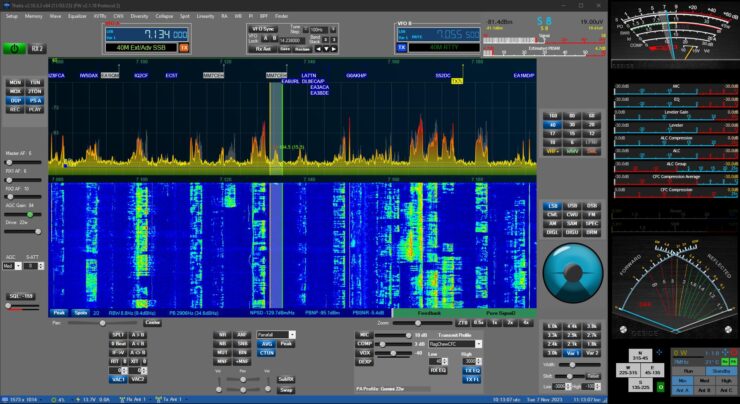Toggle the REC record button

click(x=15, y=109)
